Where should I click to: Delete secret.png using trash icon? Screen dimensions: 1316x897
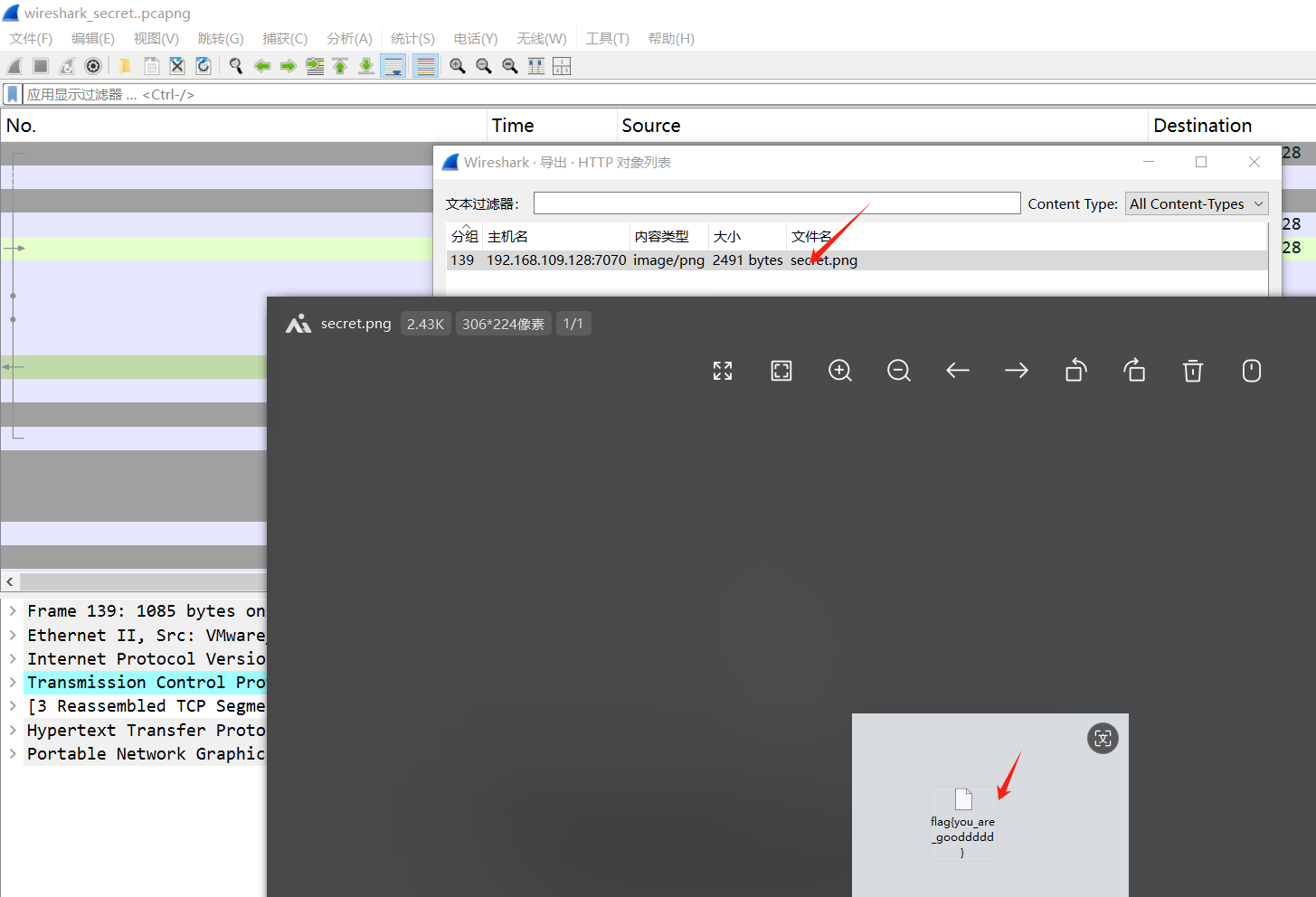(1193, 371)
